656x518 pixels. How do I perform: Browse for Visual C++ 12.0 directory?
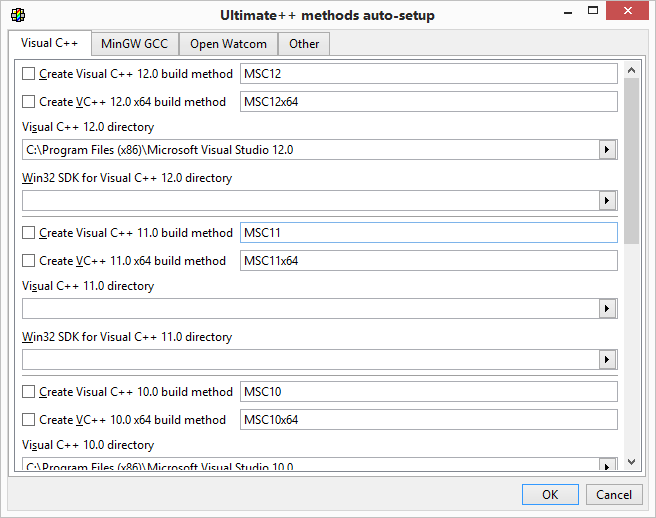coord(607,150)
